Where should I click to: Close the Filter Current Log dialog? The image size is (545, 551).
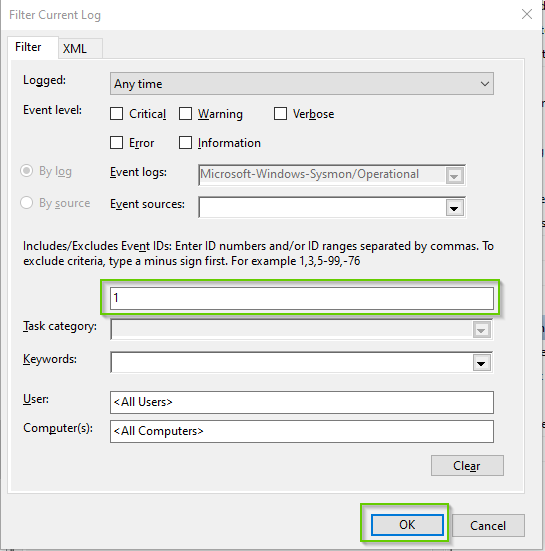click(526, 14)
